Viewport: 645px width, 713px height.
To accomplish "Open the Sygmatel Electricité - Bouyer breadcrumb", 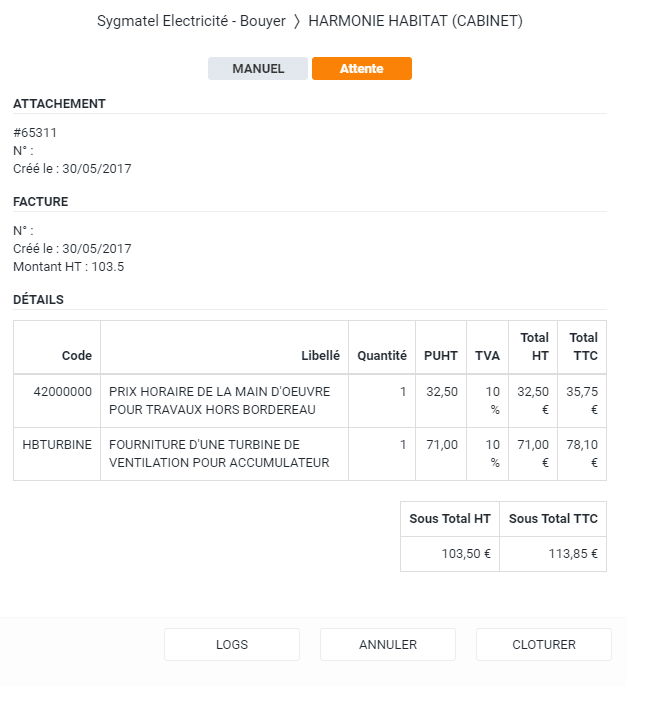I will coord(191,21).
